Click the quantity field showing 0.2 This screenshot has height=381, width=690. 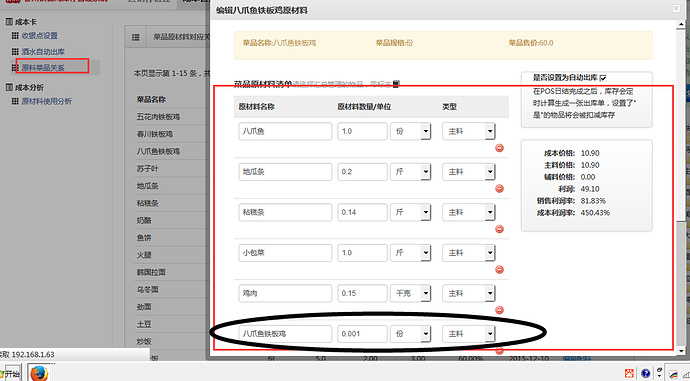362,172
